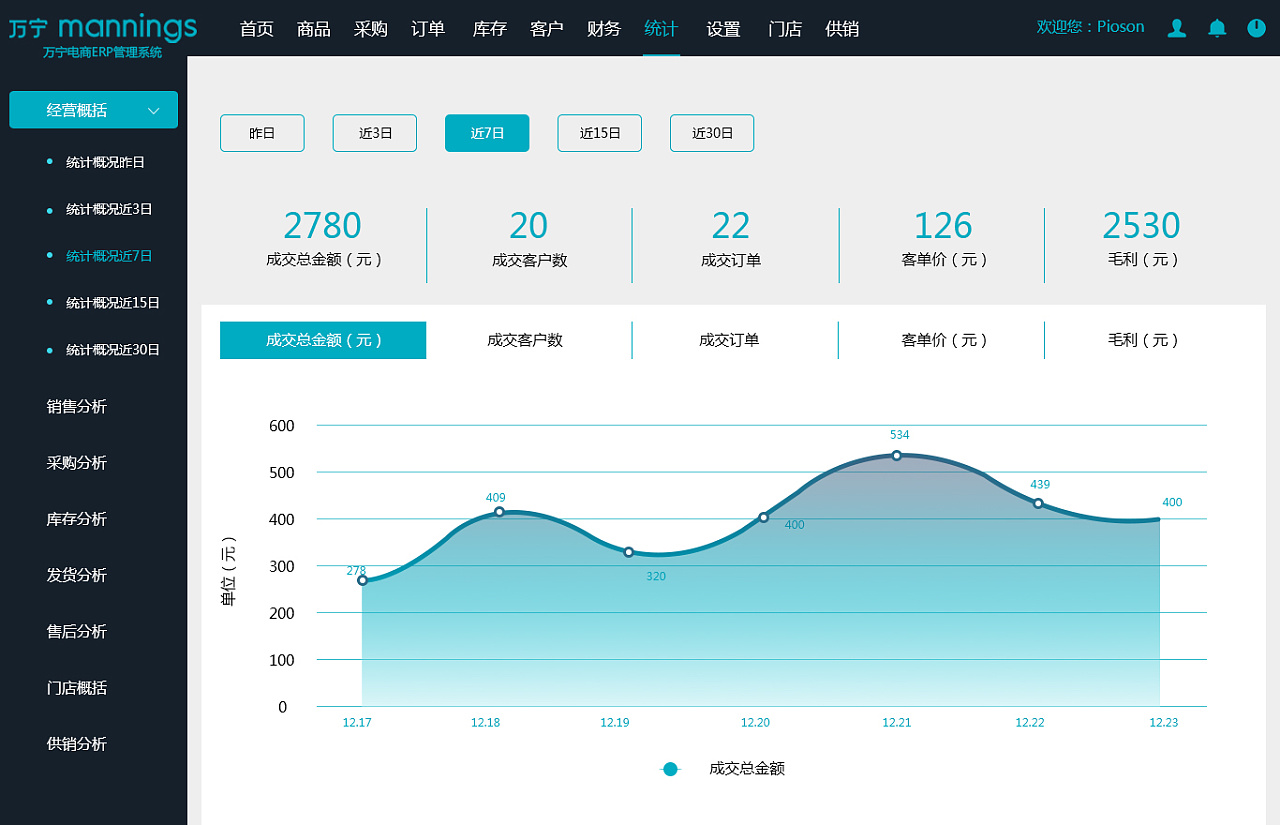This screenshot has width=1280, height=825.
Task: Collapse the 经营概括 sidebar section
Action: (93, 109)
